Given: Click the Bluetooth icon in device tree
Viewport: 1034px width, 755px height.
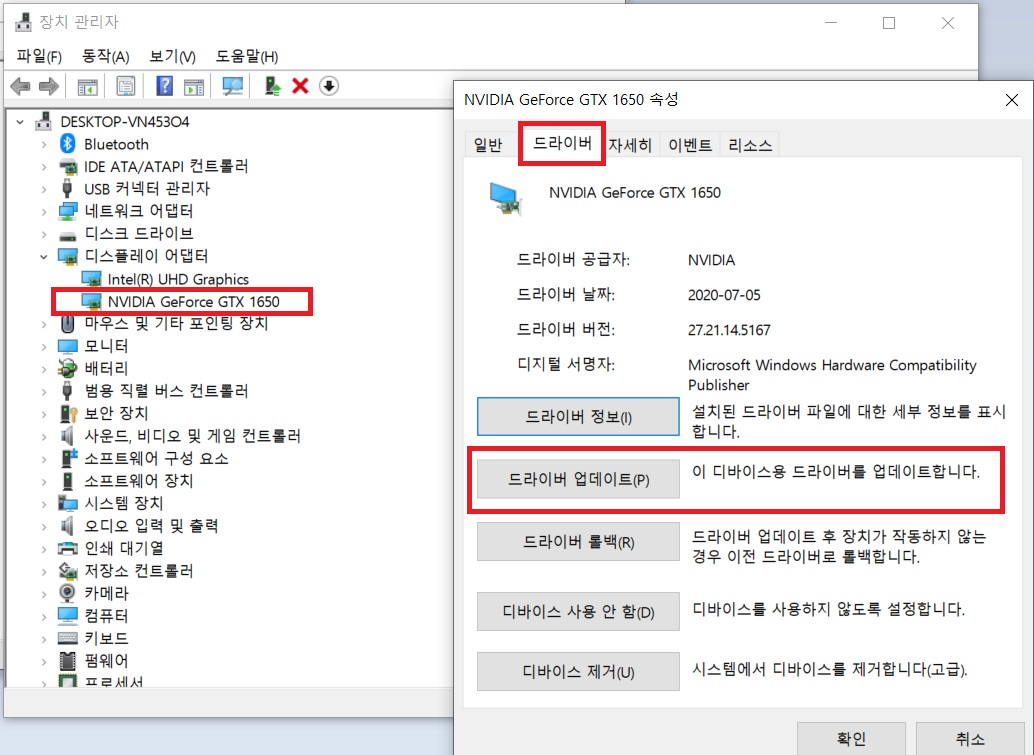Looking at the screenshot, I should (x=67, y=144).
